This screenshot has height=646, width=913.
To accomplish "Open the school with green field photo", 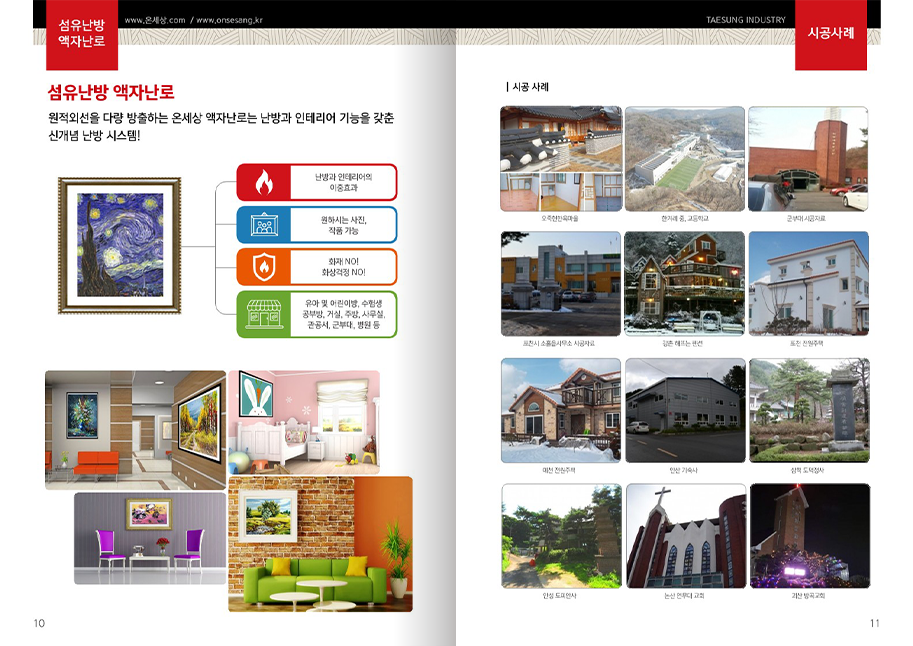I will point(684,158).
